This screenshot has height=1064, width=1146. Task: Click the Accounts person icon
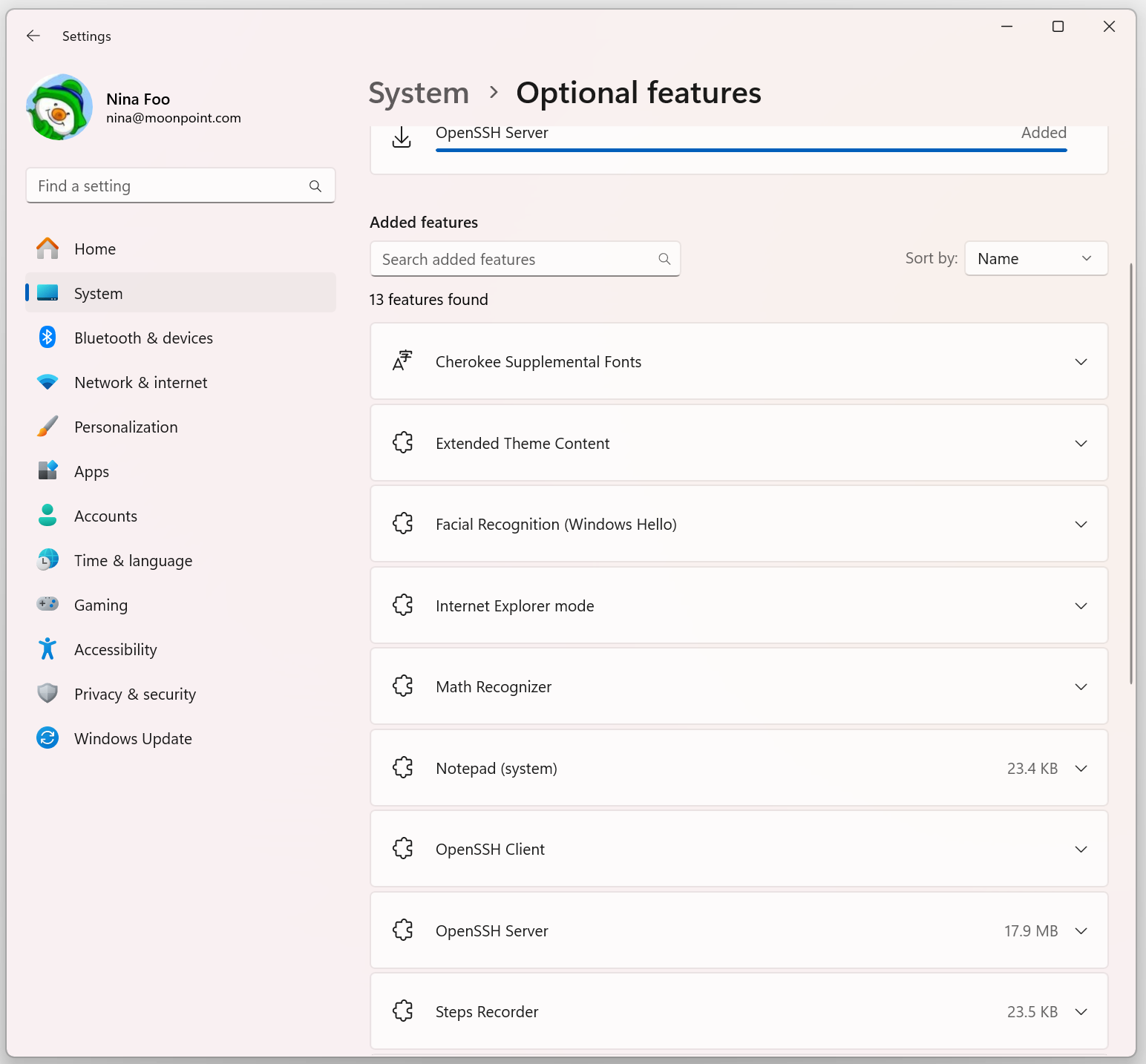pyautogui.click(x=48, y=516)
